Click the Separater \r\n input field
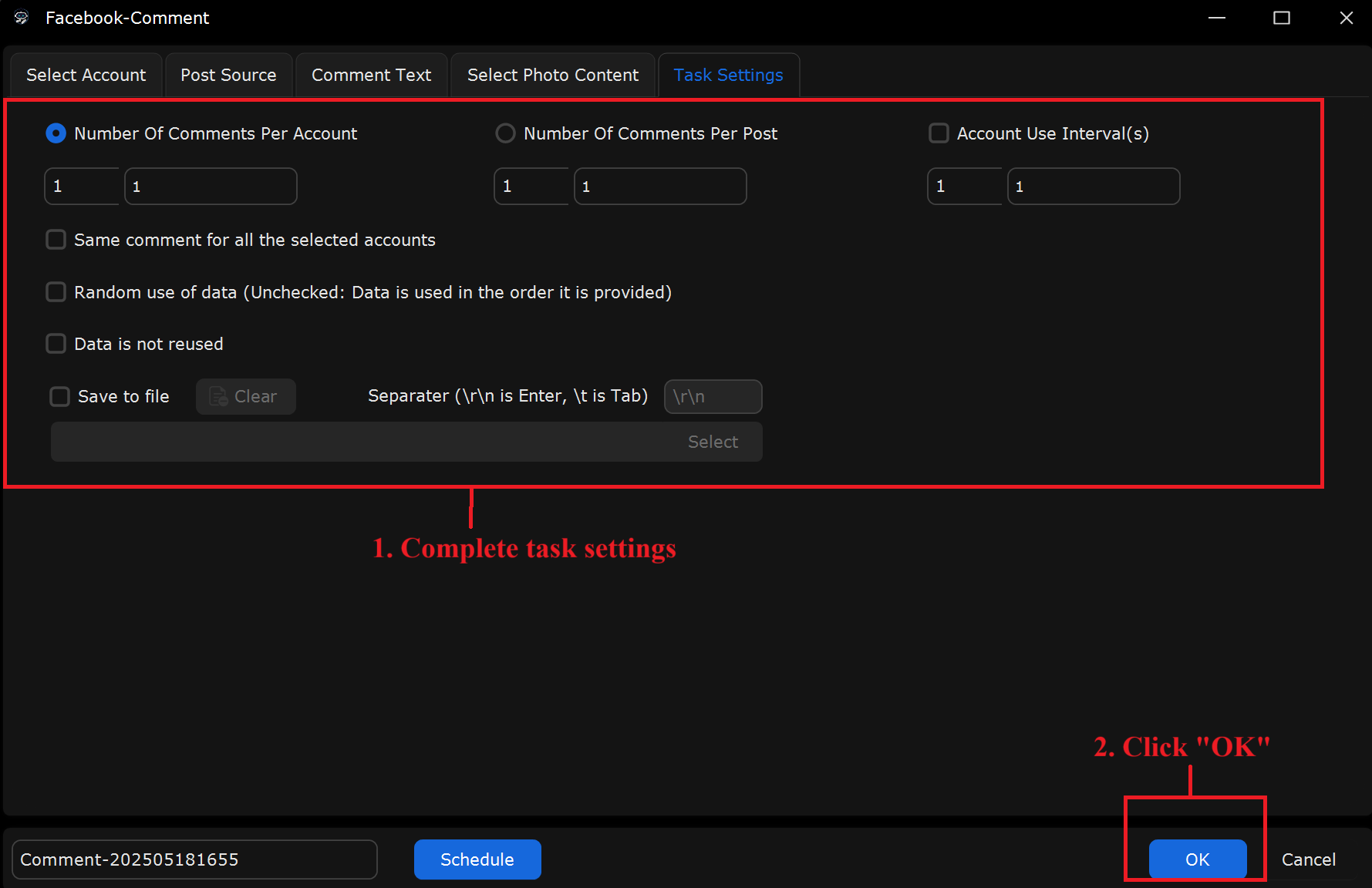 coord(713,396)
